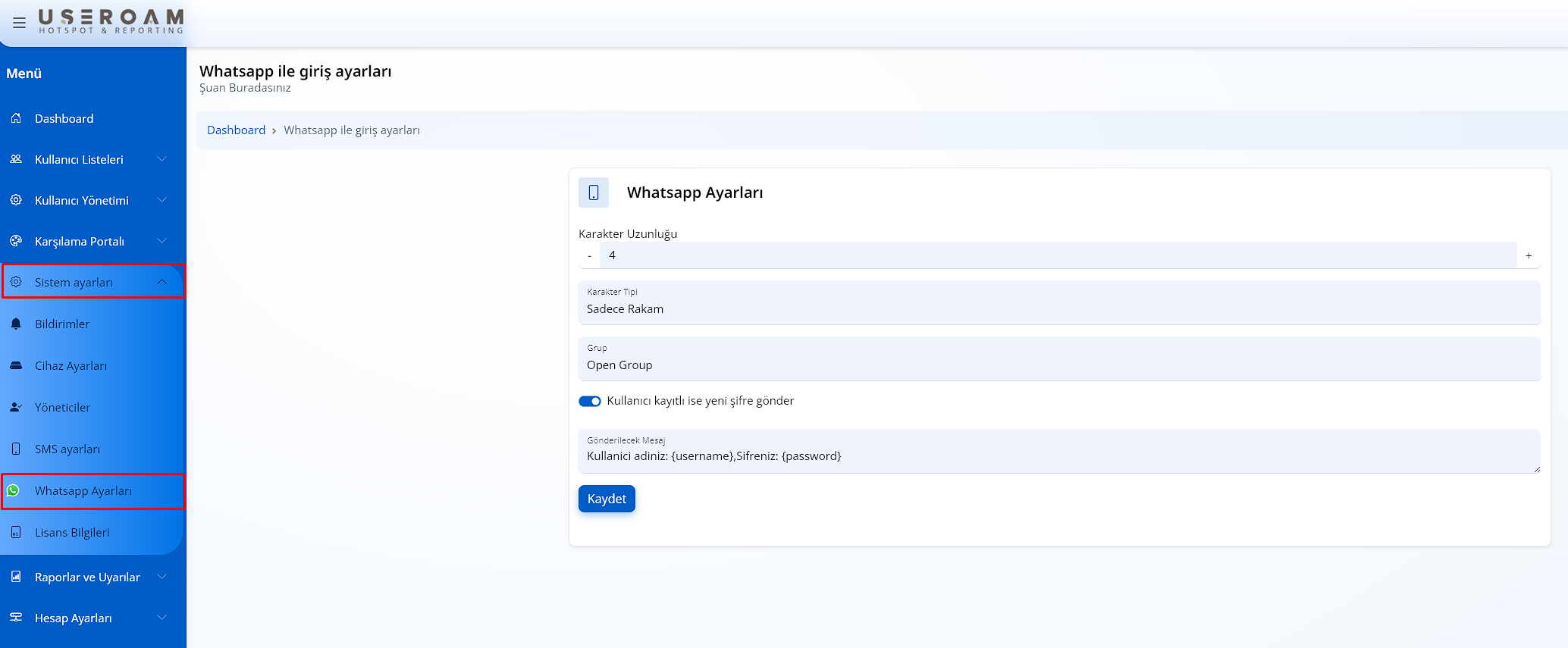Click the Yöneticiler user icon

(x=16, y=407)
